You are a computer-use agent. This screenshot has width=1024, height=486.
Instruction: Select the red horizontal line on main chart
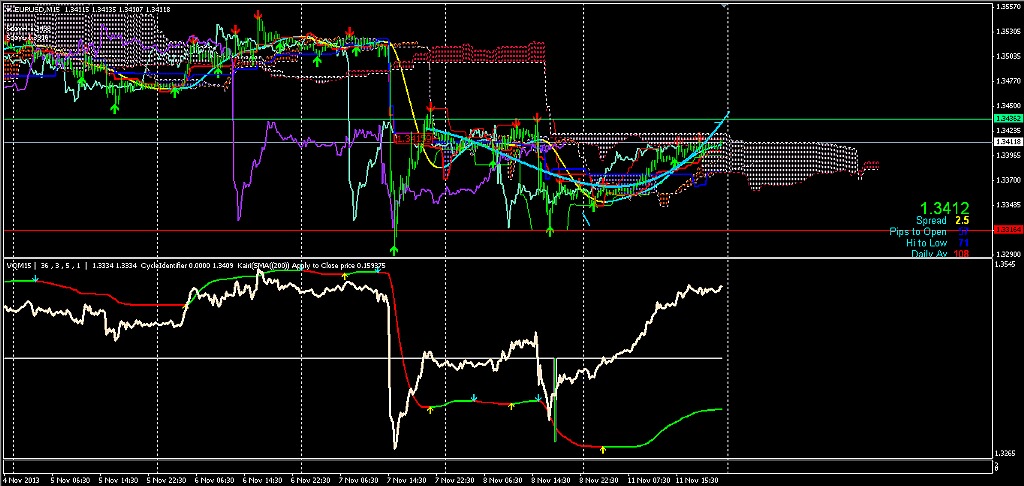(x=496, y=231)
